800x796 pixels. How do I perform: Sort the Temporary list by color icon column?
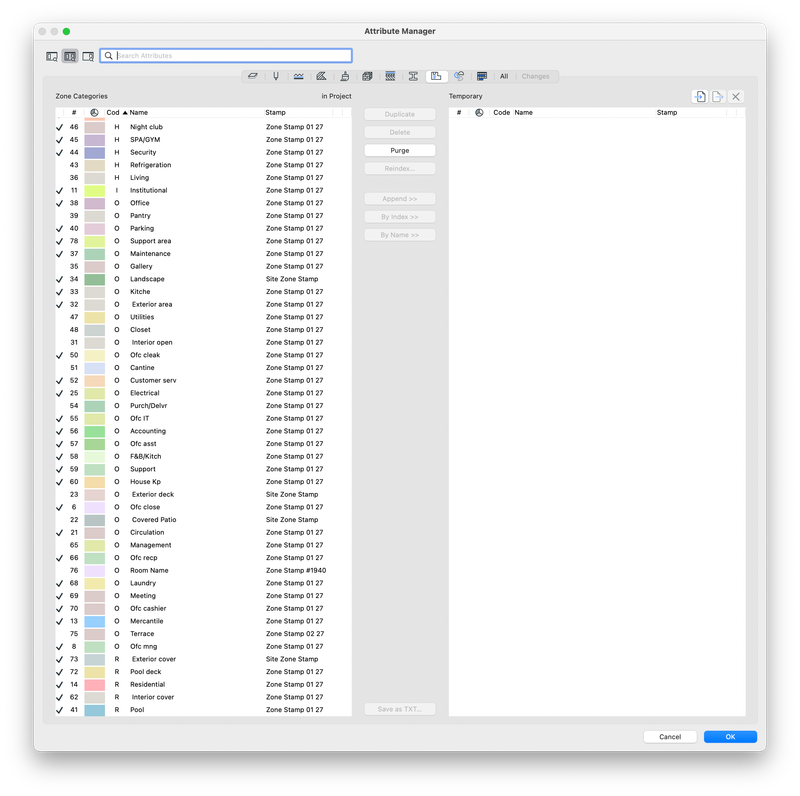479,113
